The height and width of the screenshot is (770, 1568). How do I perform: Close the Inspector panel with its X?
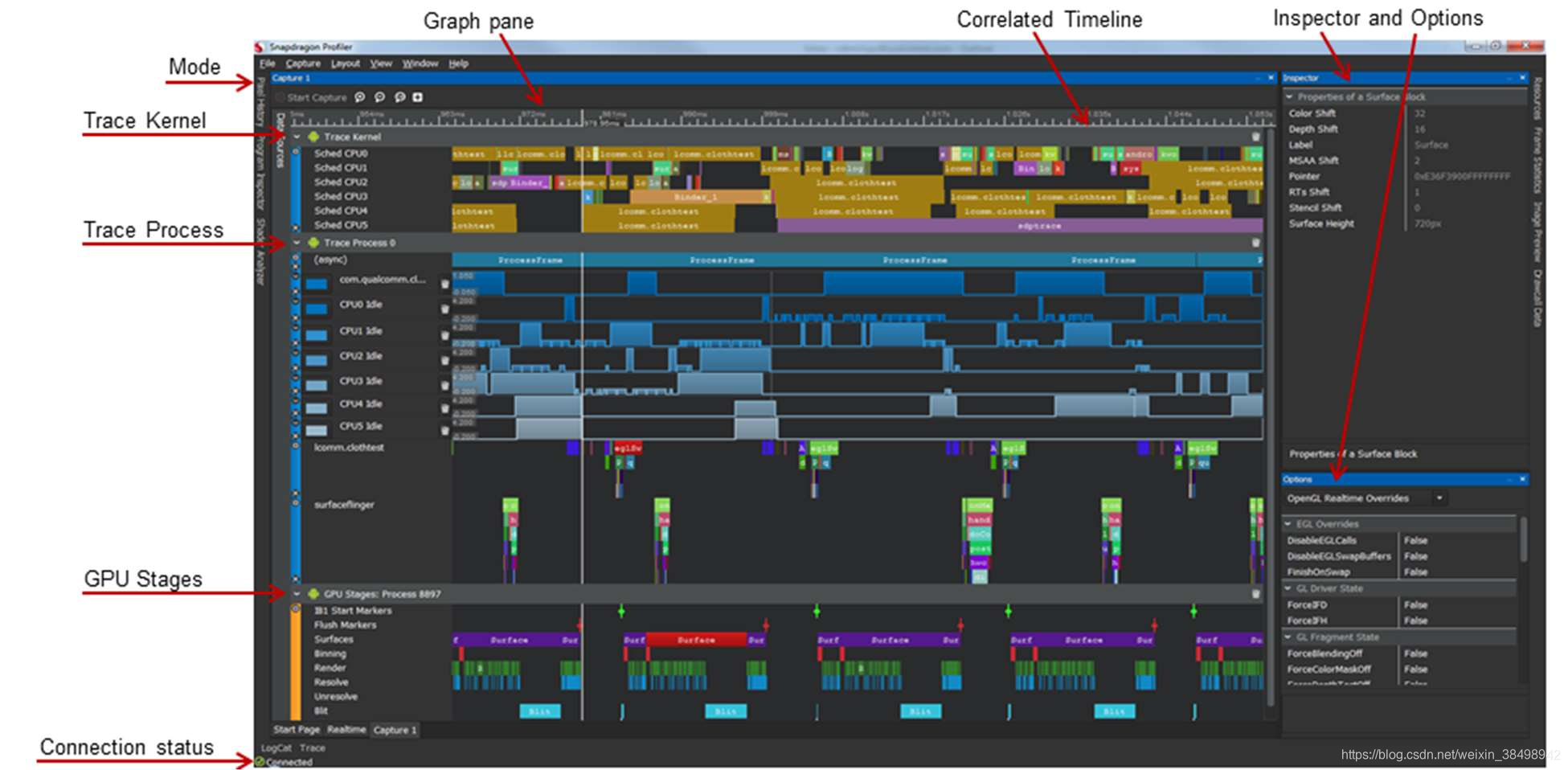point(1522,78)
